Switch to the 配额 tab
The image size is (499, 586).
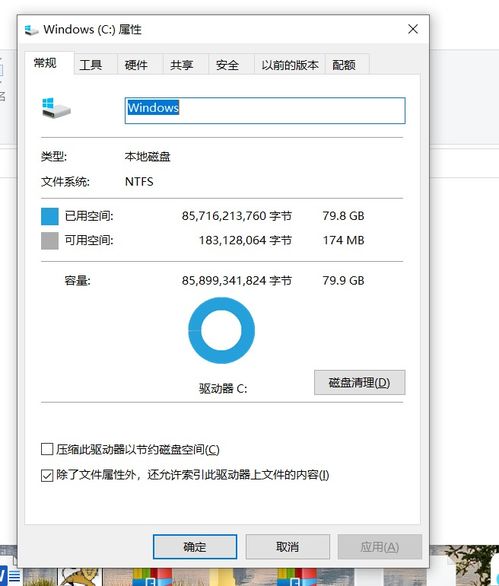(x=347, y=65)
